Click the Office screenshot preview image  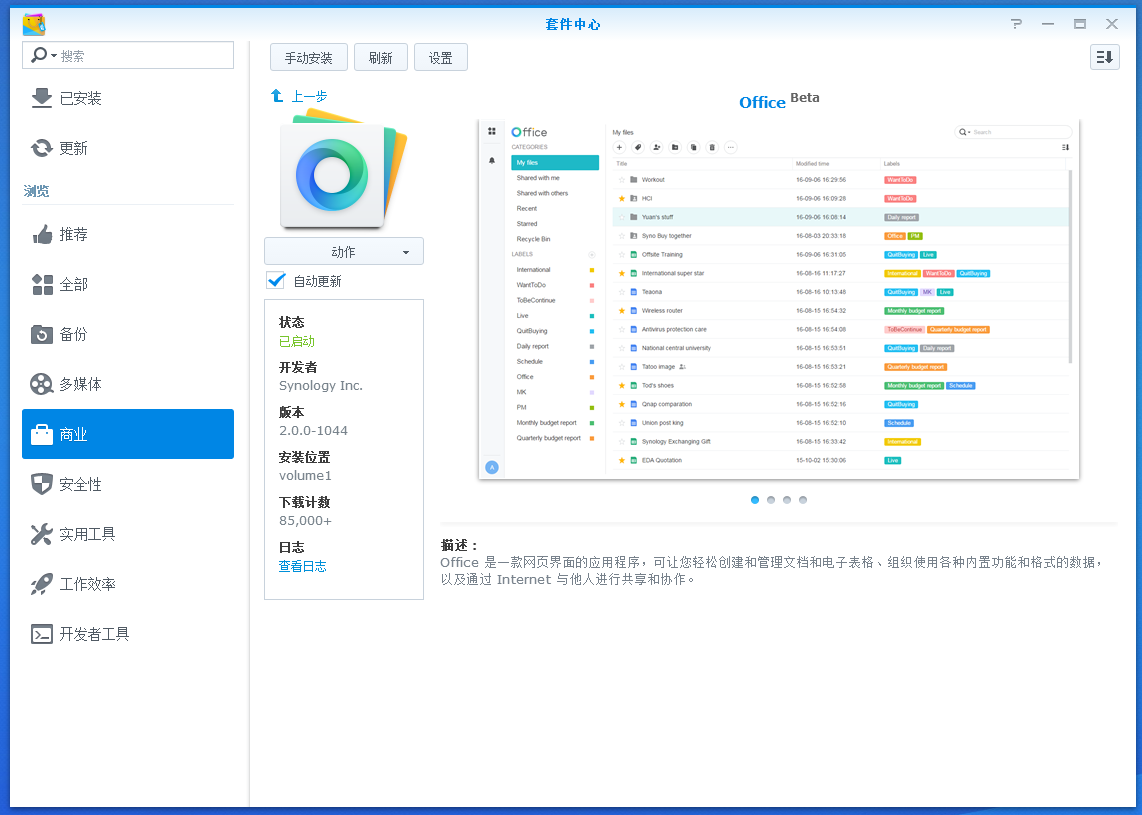point(779,299)
